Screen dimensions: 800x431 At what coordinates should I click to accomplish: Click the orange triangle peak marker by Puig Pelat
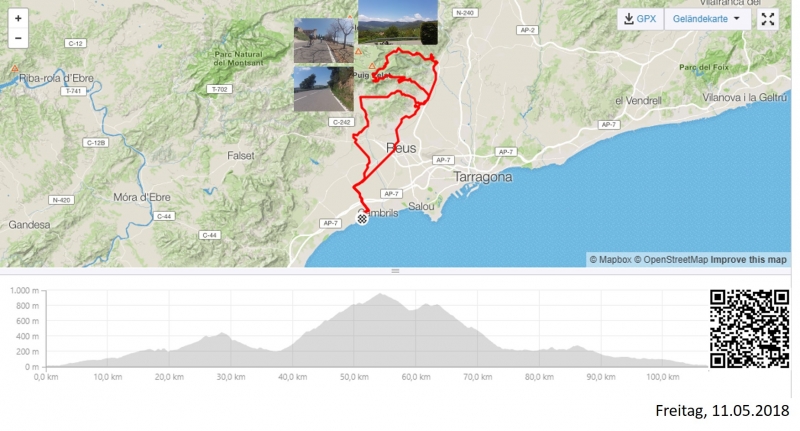[x=372, y=66]
